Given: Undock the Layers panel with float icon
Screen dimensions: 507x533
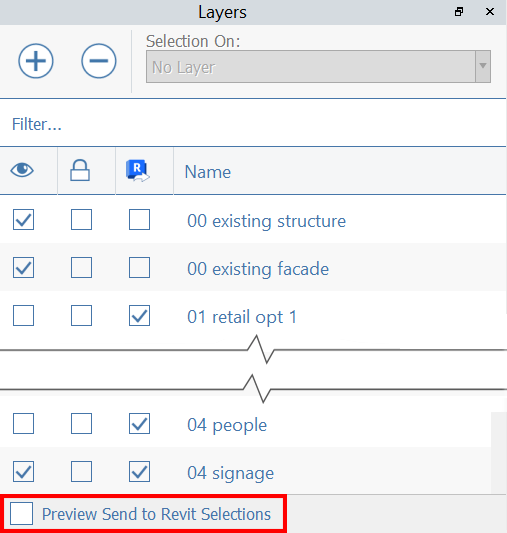Looking at the screenshot, I should tap(459, 12).
